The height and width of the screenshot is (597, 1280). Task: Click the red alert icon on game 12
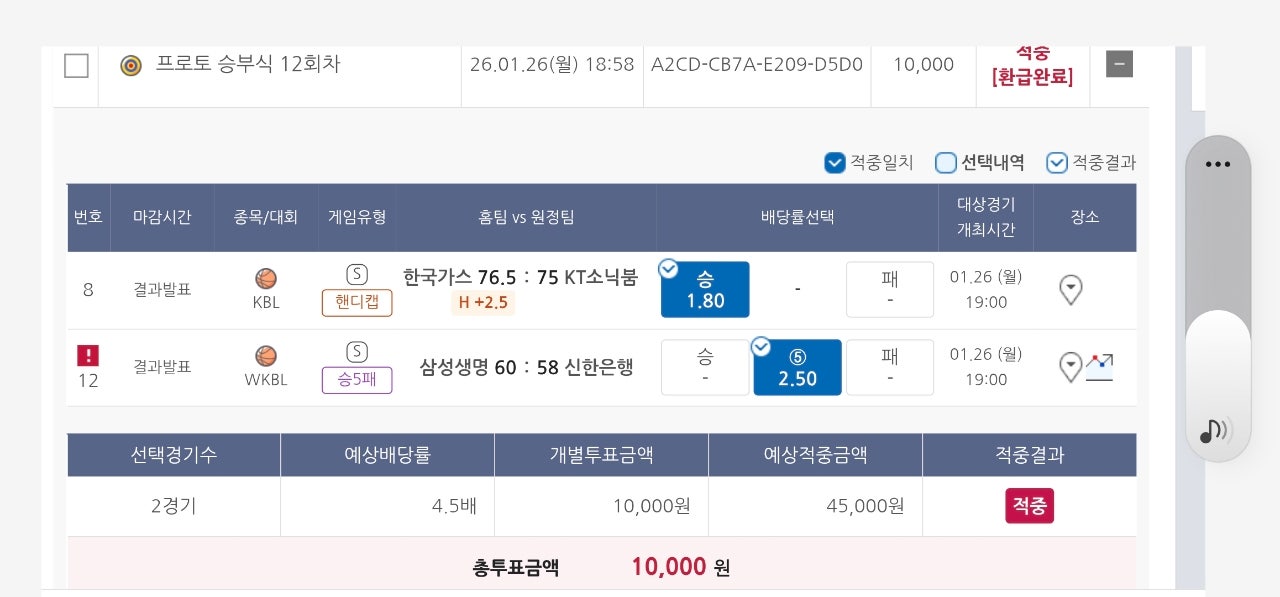point(88,355)
